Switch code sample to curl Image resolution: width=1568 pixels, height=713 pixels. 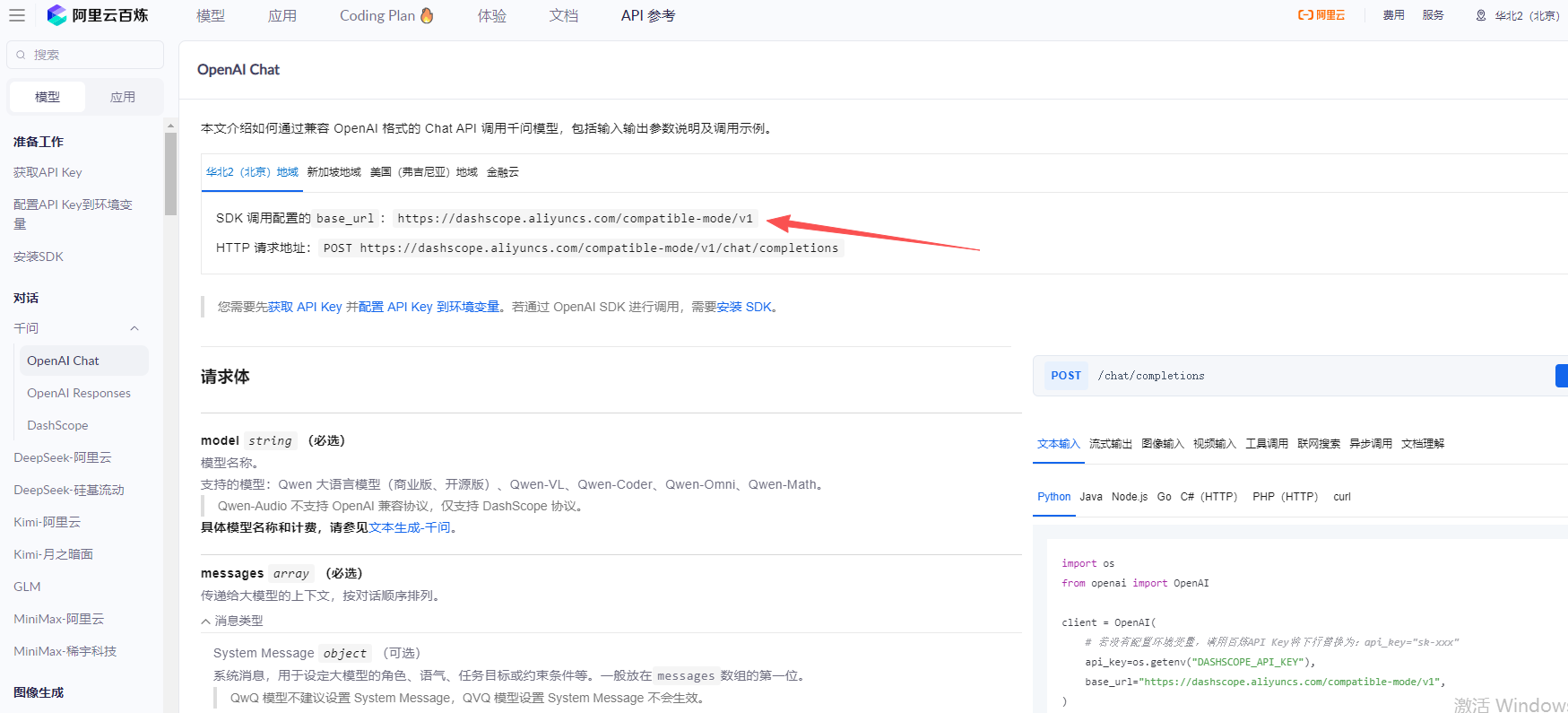pos(1342,497)
